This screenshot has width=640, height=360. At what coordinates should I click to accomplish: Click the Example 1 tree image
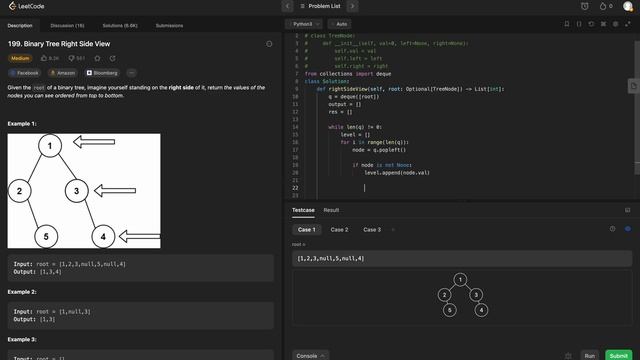pyautogui.click(x=84, y=191)
